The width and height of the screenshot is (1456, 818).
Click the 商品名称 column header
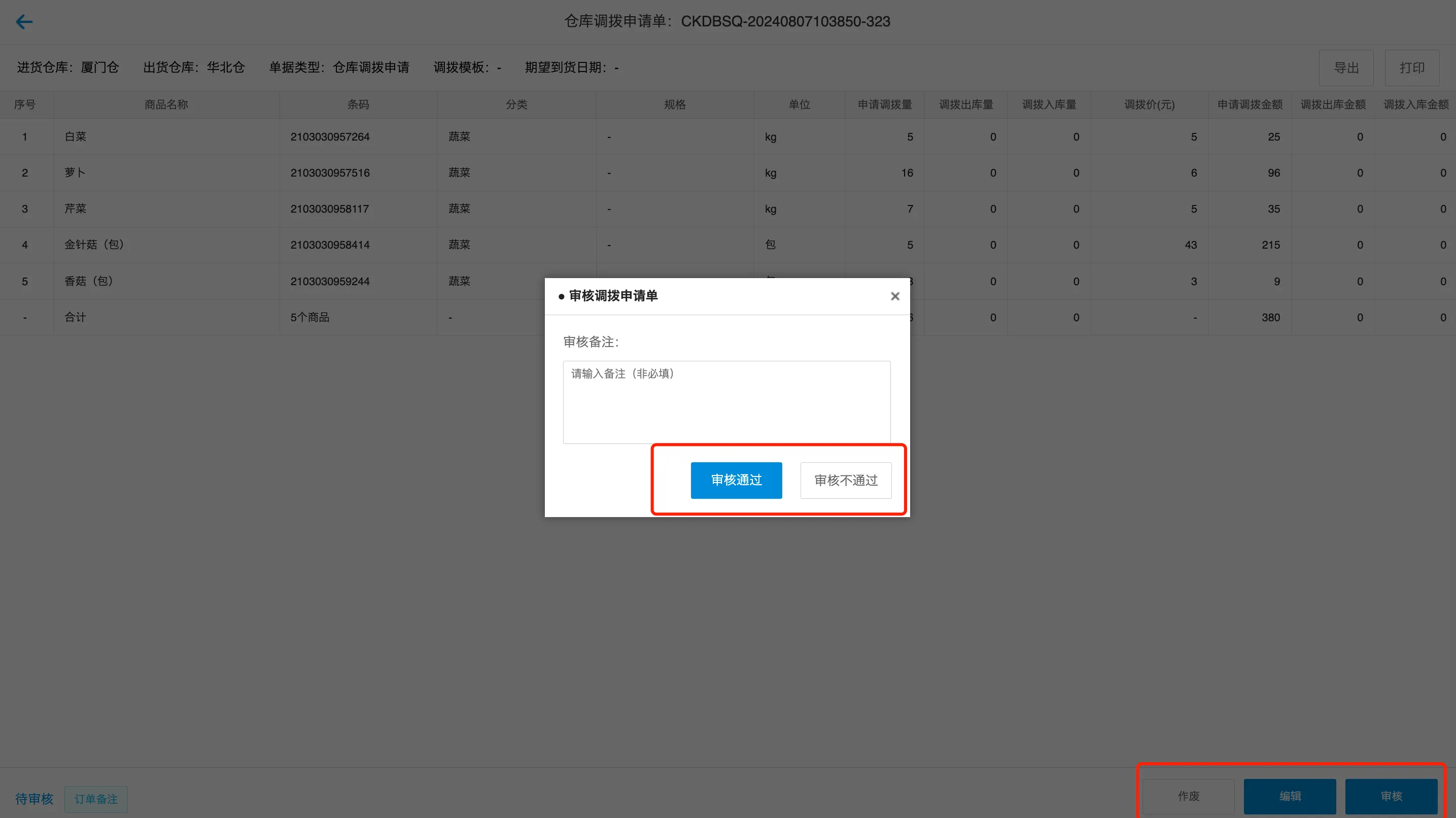[166, 104]
